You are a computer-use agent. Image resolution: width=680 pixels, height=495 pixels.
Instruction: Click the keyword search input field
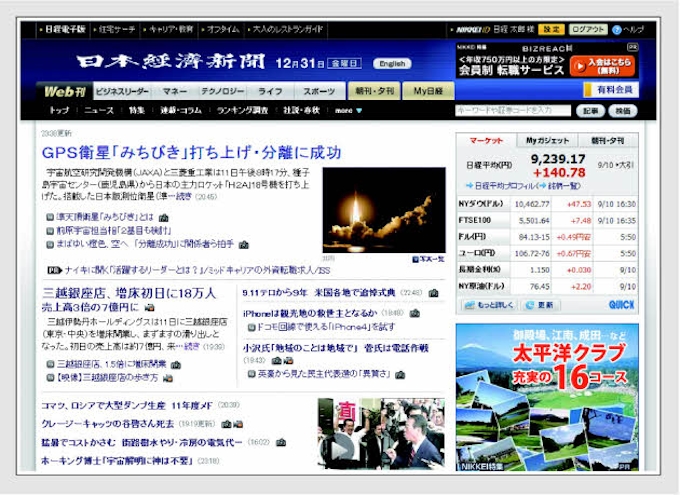pyautogui.click(x=513, y=111)
